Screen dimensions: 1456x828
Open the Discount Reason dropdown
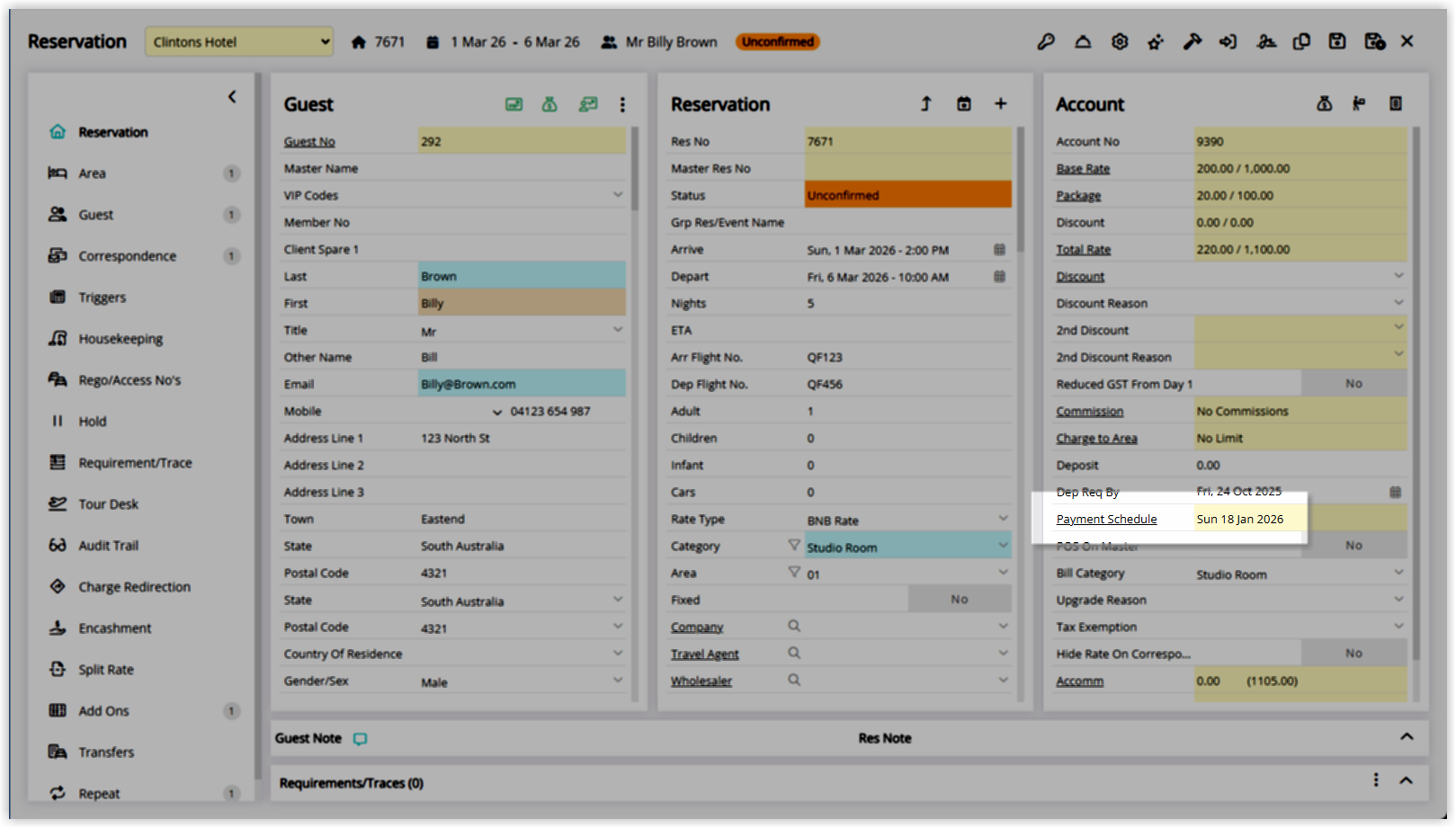pyautogui.click(x=1398, y=302)
